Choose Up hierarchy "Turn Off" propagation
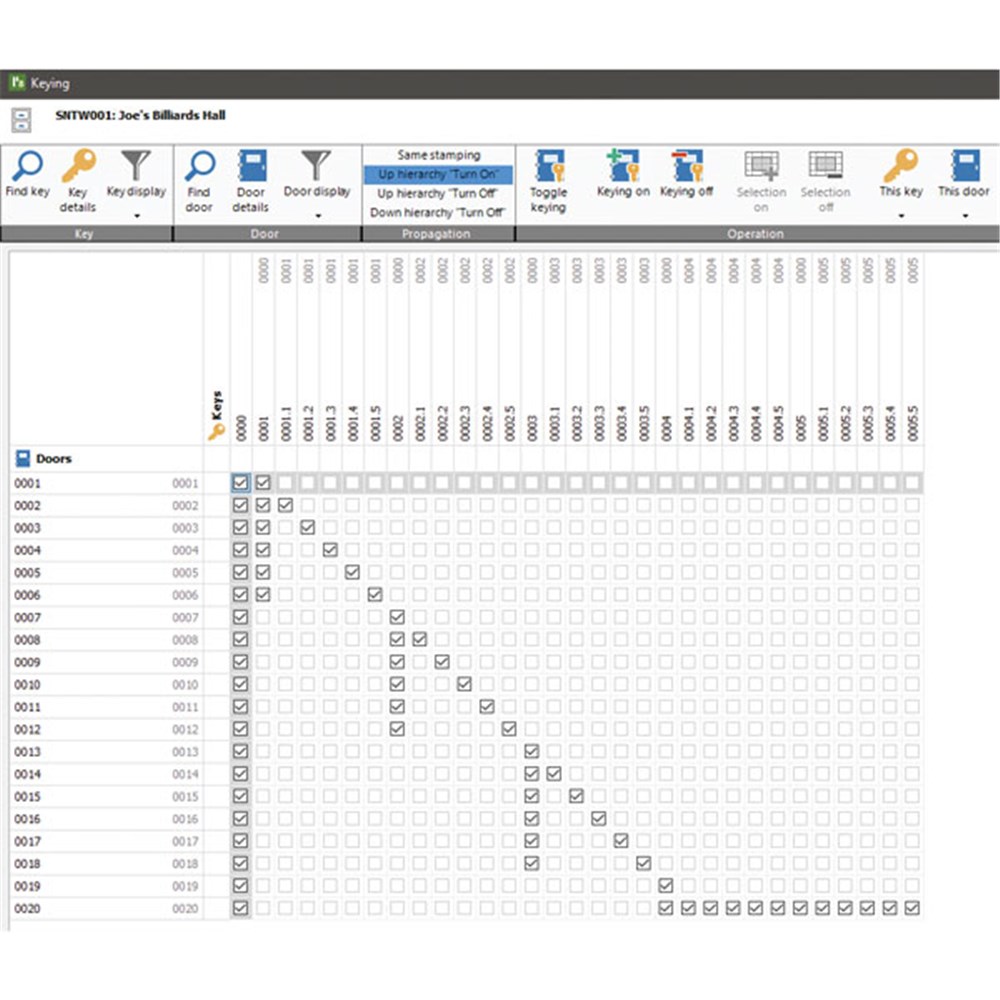Screen dimensions: 1000x1000 [438, 193]
